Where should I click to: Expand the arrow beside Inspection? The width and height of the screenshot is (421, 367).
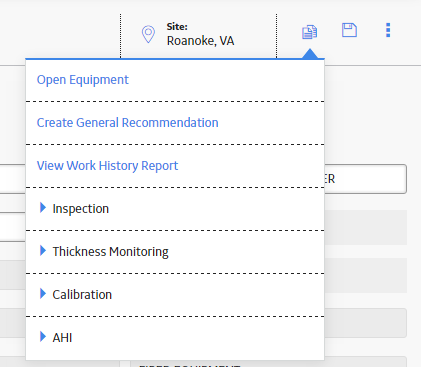[x=43, y=208]
